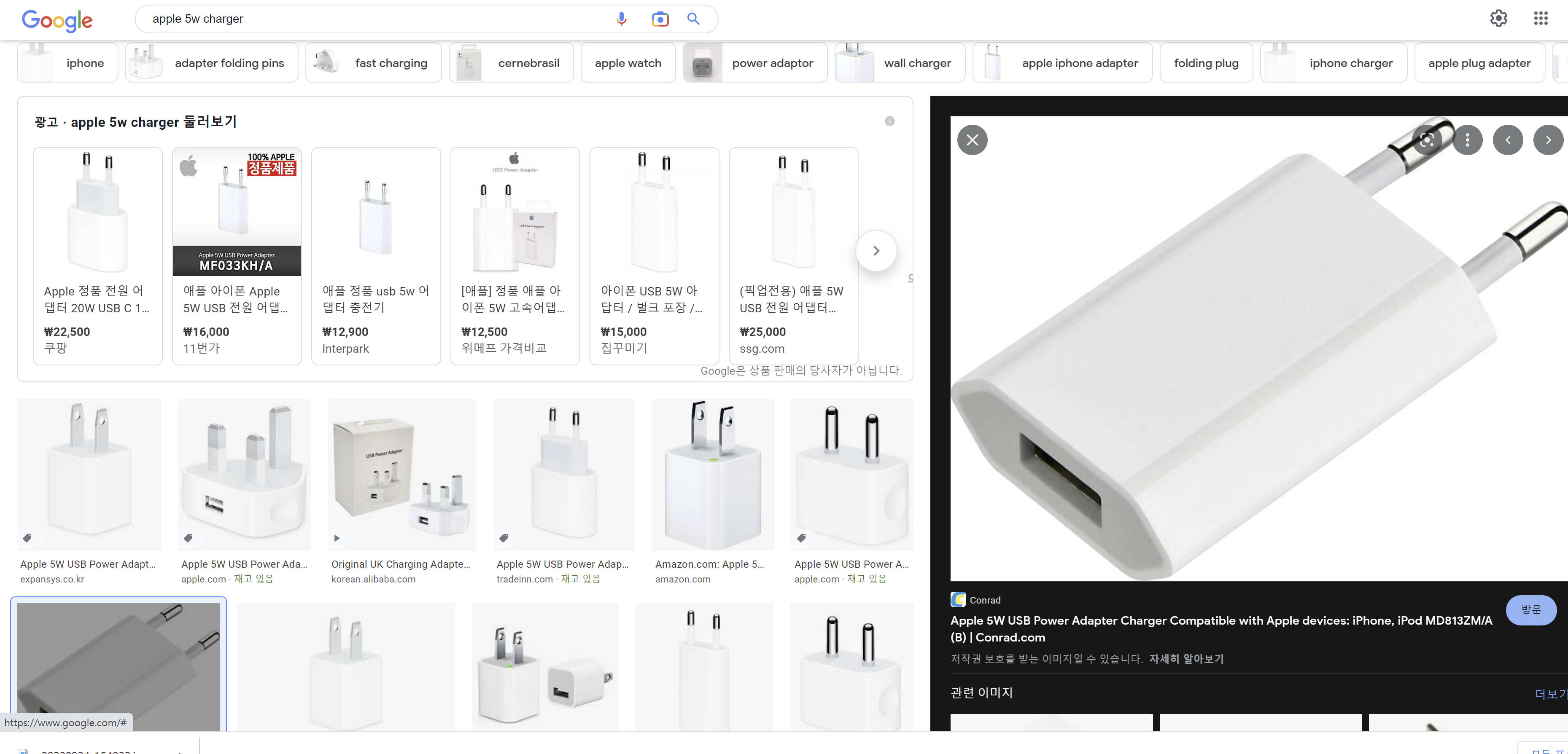The width and height of the screenshot is (1568, 754).
Task: Open the three-dot menu on preview
Action: pos(1468,140)
